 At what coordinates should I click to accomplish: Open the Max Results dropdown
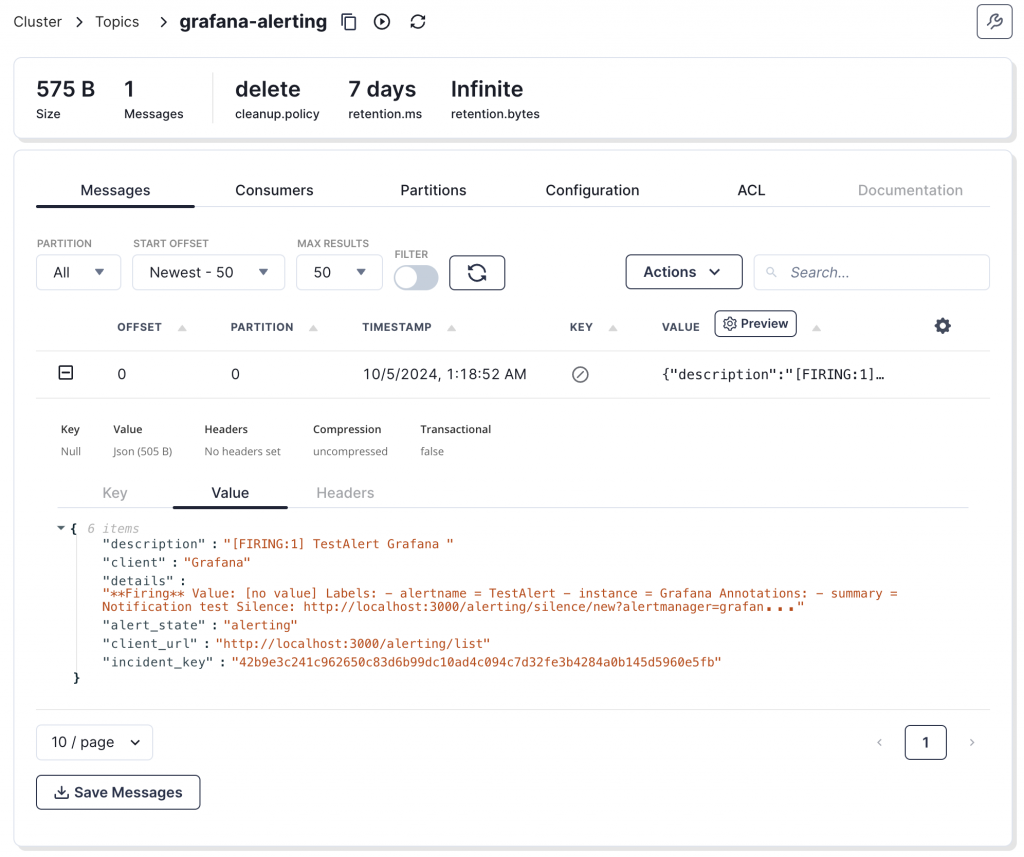[339, 272]
